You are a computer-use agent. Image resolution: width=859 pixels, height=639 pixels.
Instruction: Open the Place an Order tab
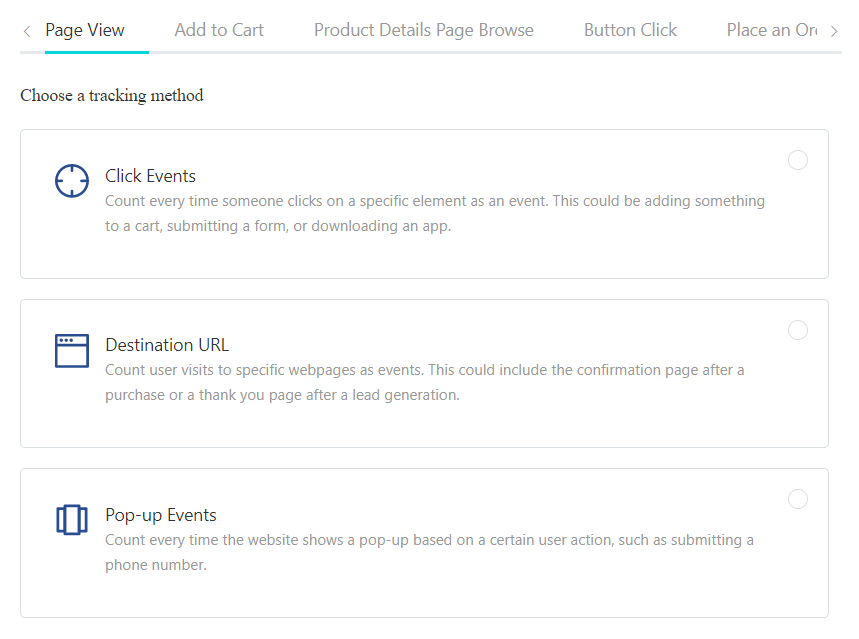772,30
